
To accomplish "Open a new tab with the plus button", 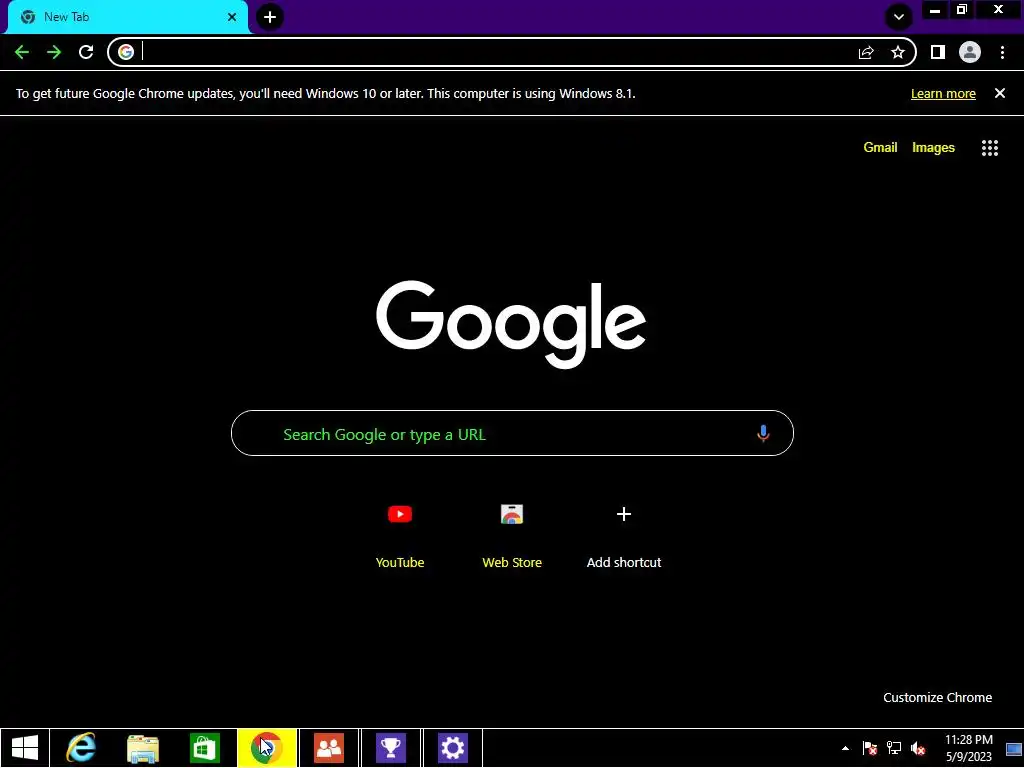I will coord(270,17).
